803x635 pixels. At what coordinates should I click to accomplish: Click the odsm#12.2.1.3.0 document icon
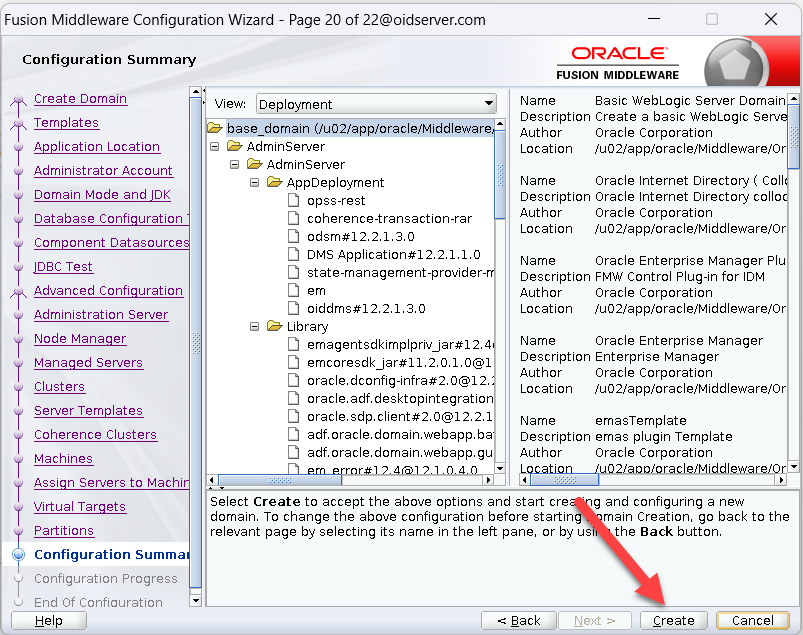[293, 236]
